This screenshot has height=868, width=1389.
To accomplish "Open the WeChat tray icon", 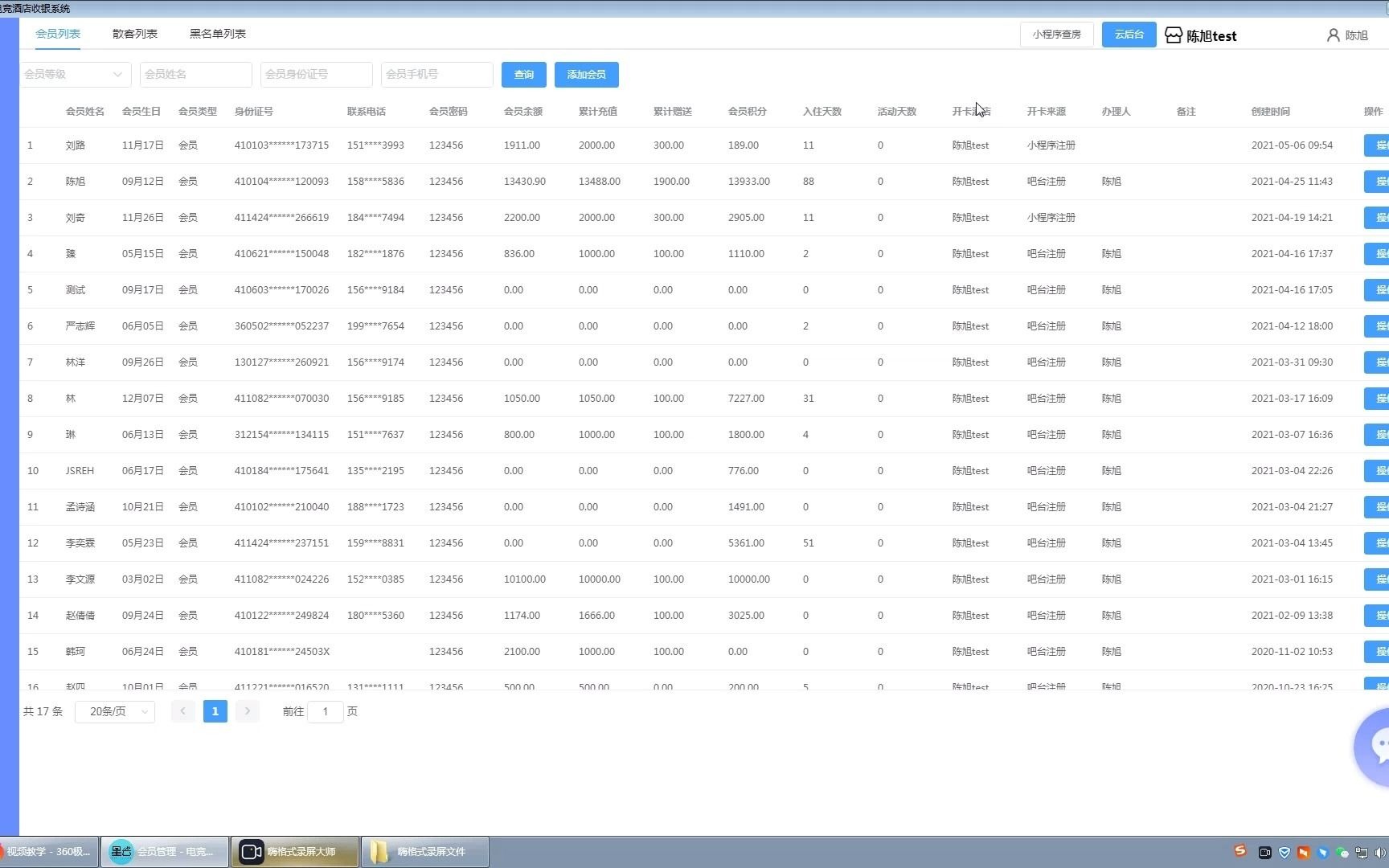I will coord(1342,852).
